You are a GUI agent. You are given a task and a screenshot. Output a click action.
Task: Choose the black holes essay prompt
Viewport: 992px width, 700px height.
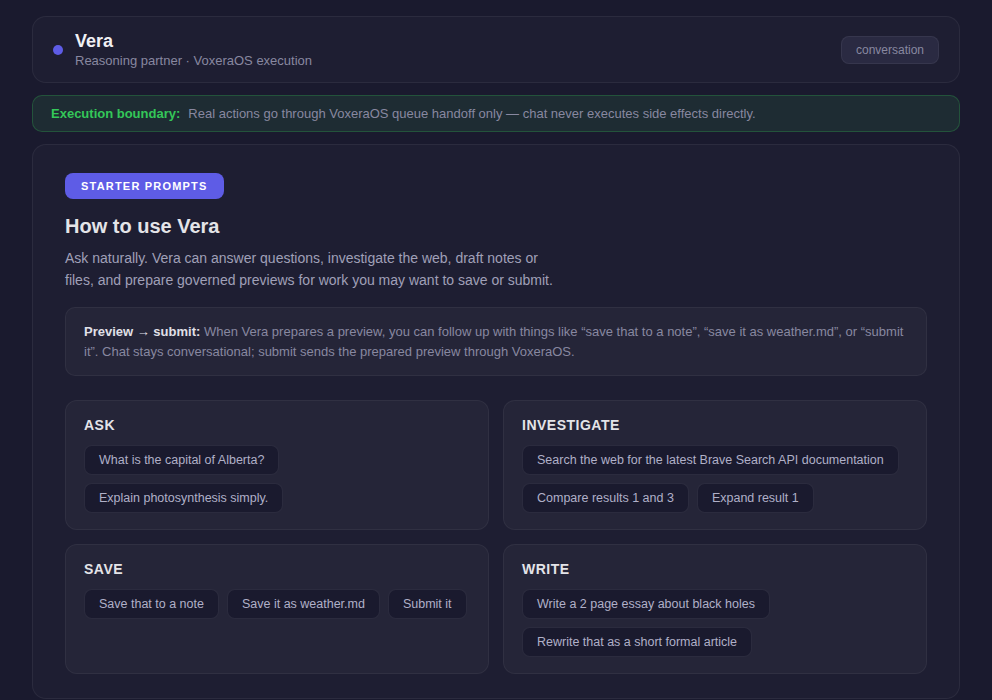646,604
